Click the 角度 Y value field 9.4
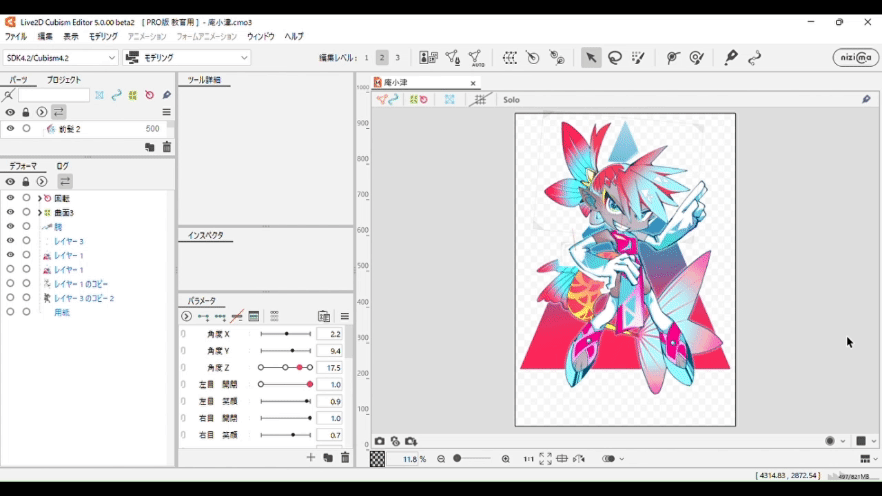Screen dimensions: 882x496 pos(330,351)
